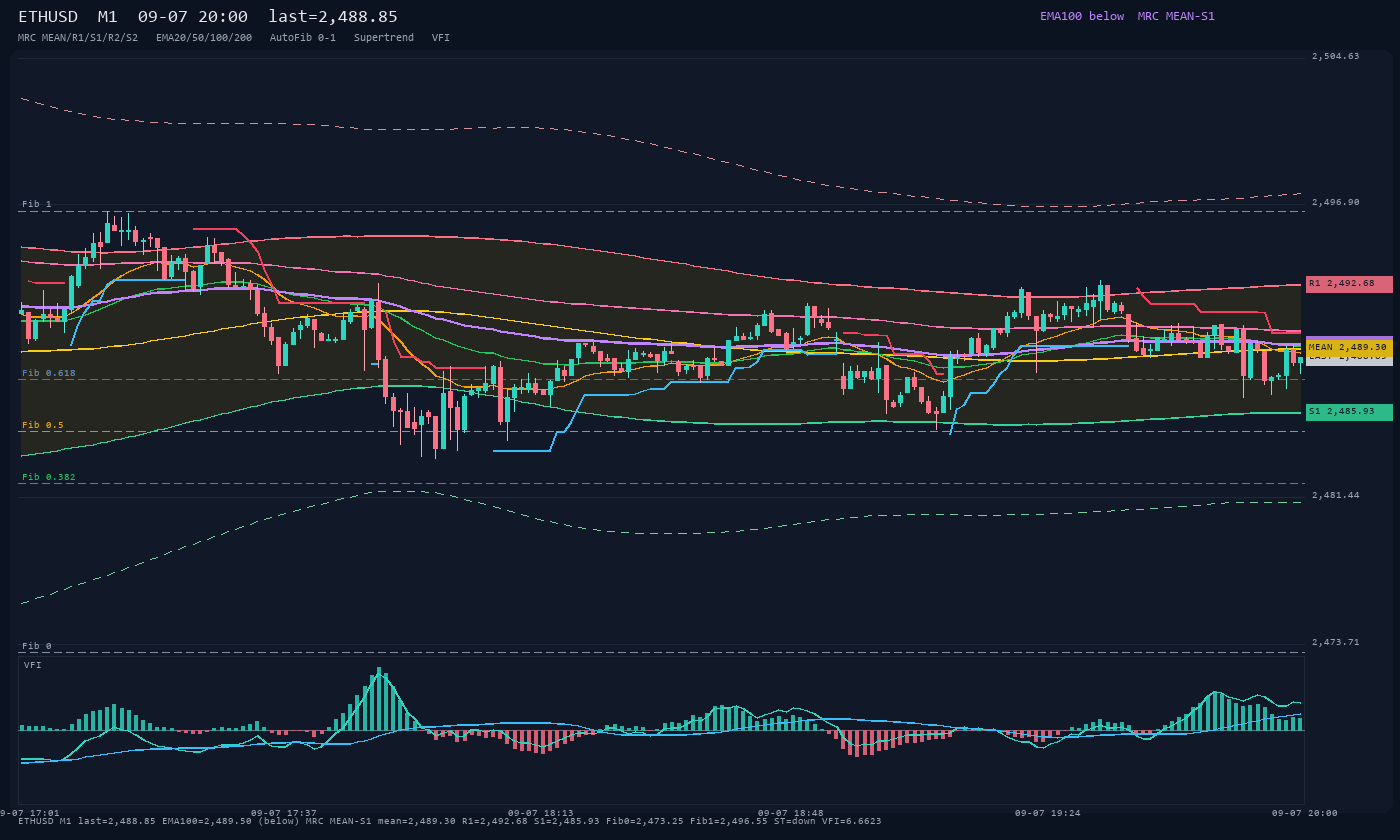Image resolution: width=1400 pixels, height=840 pixels.
Task: Select the EMA20/50/100/200 indicator label
Action: click(x=204, y=37)
